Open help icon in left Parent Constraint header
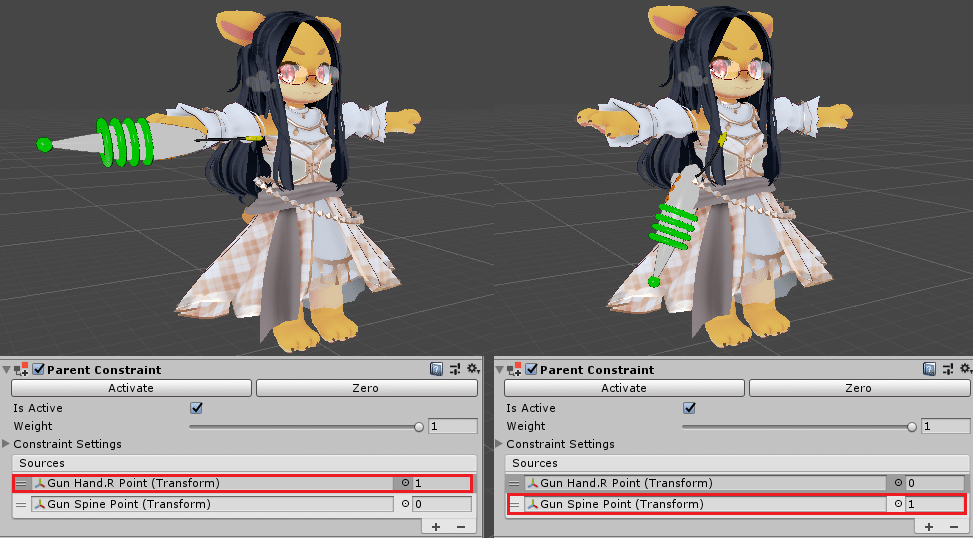This screenshot has width=973, height=538. pyautogui.click(x=437, y=369)
